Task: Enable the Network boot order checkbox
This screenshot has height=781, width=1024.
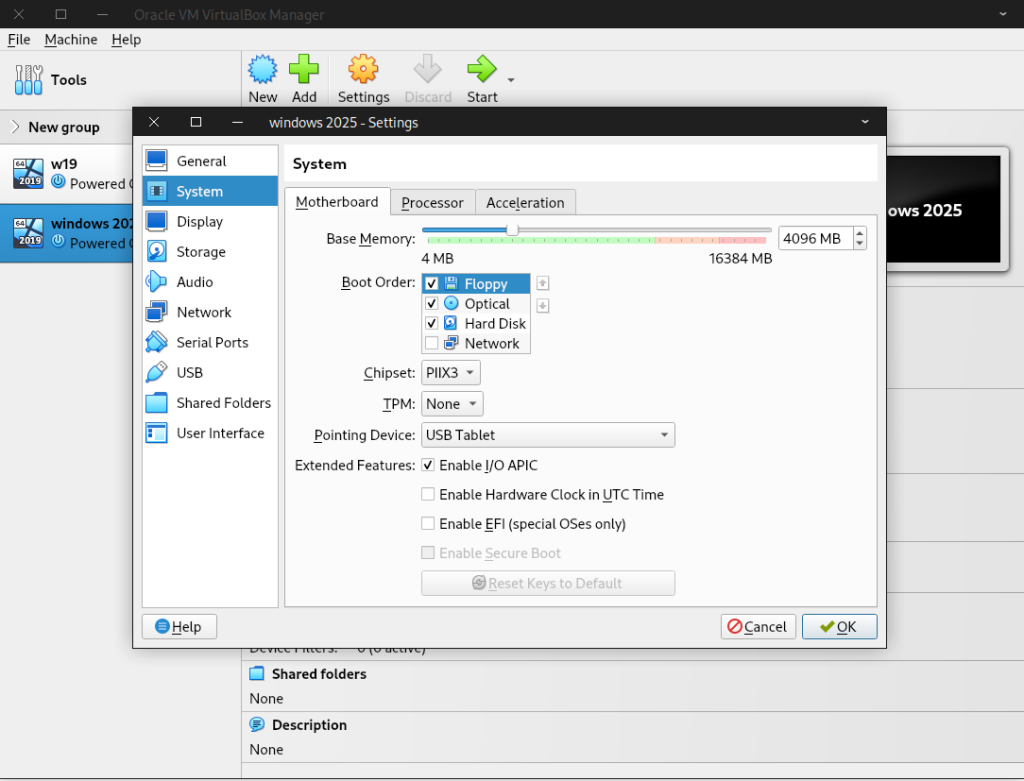Action: click(432, 343)
